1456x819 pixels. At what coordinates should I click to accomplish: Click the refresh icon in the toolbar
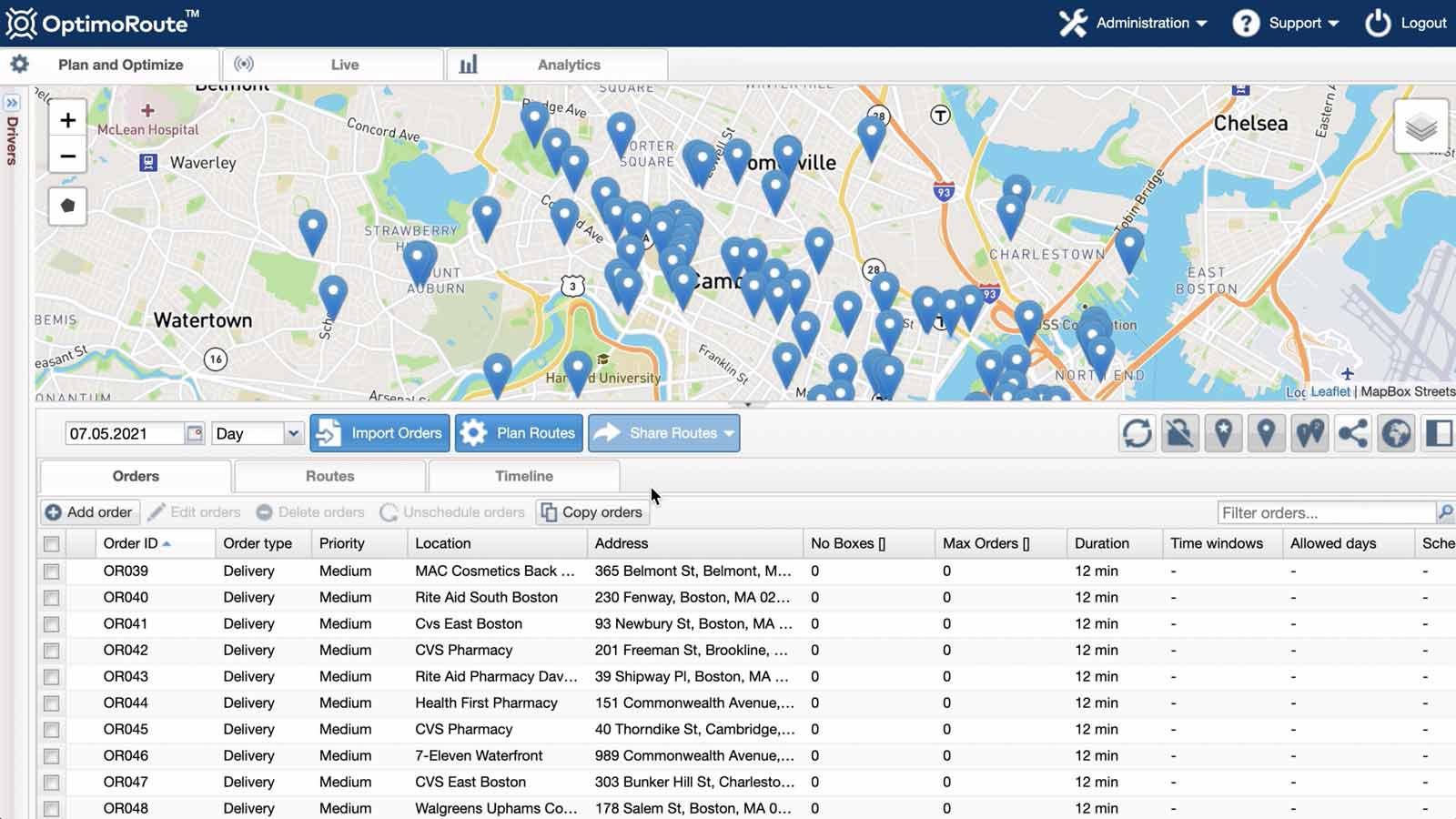1137,433
